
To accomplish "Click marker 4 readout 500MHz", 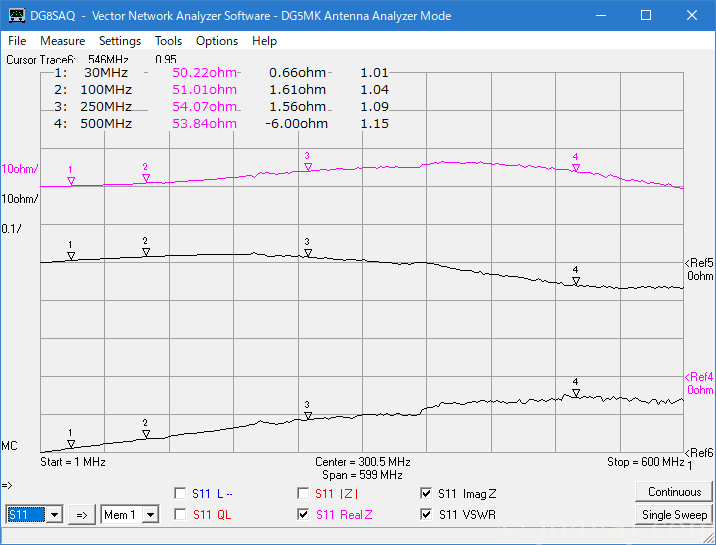I will 106,123.
